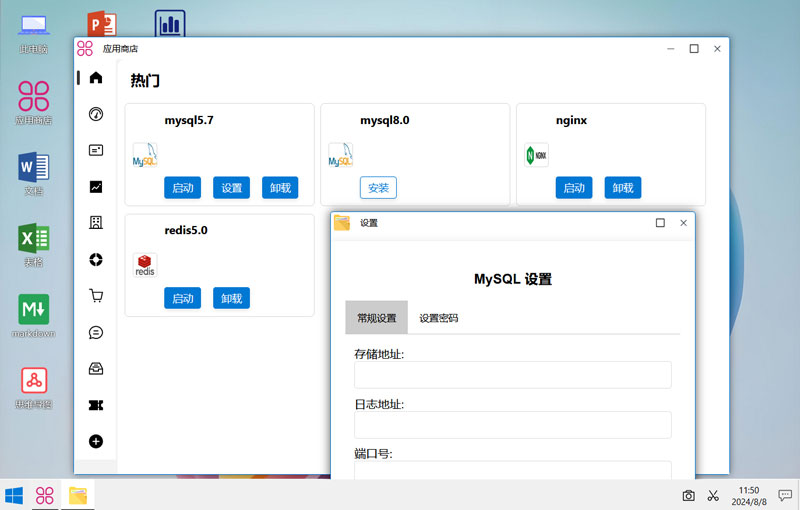Open the bar chart desktop icon
Image resolution: width=800 pixels, height=510 pixels.
tap(170, 23)
